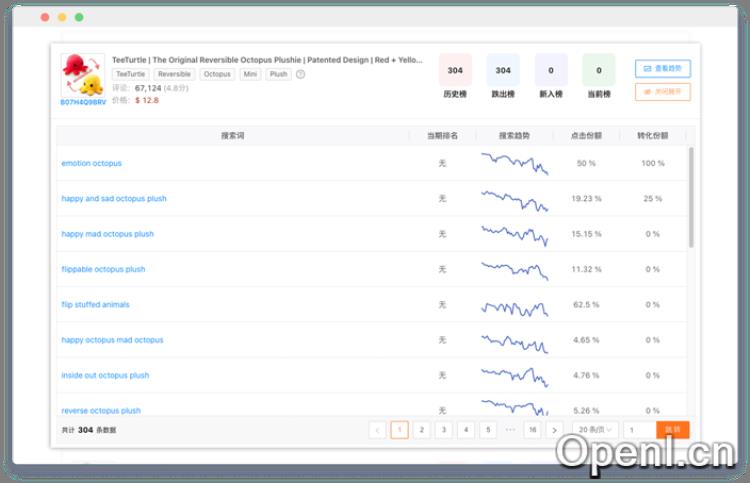
Task: Click the help question mark icon beside Plush tag
Action: point(300,74)
